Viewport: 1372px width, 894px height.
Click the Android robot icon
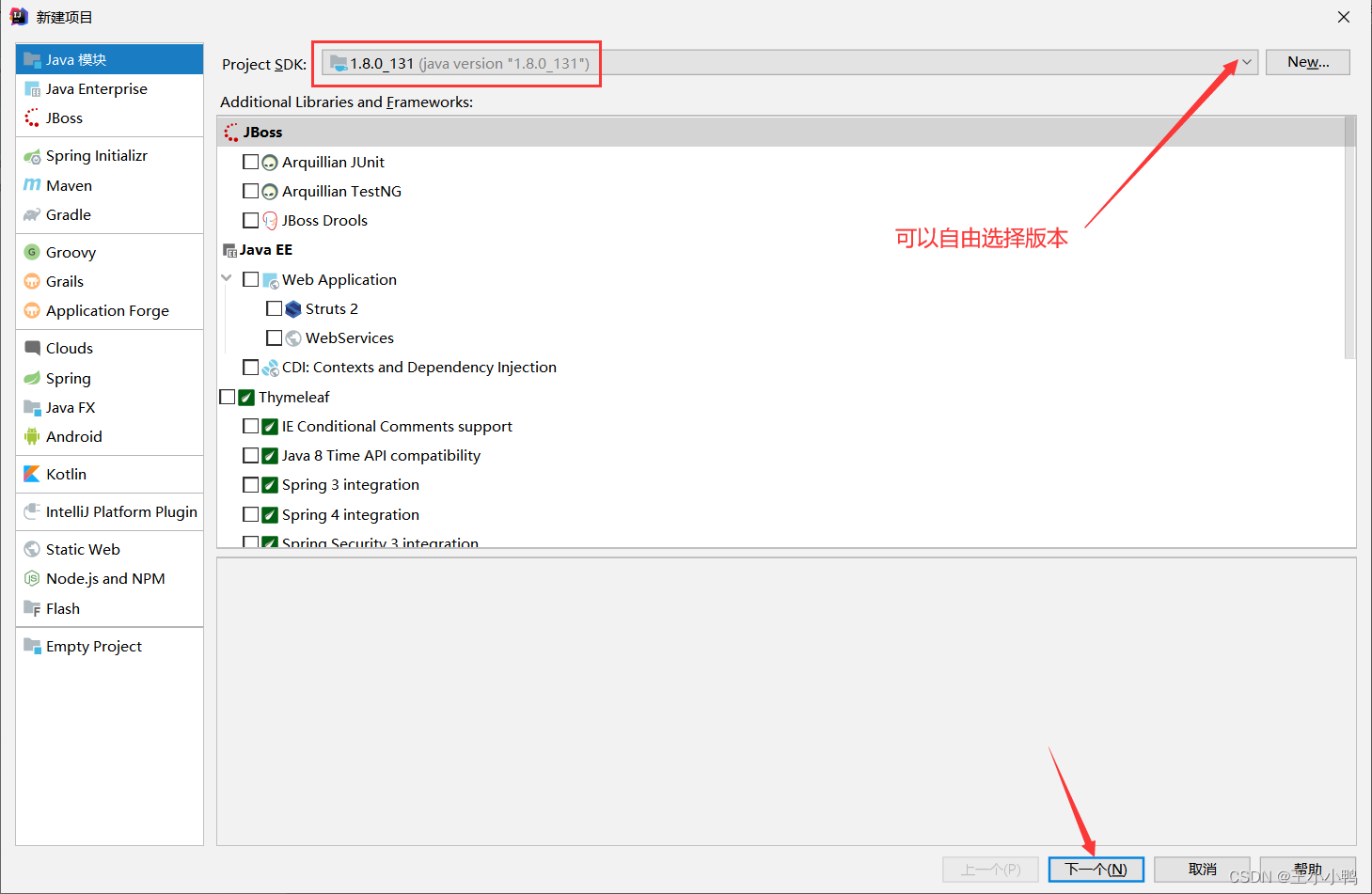click(32, 436)
